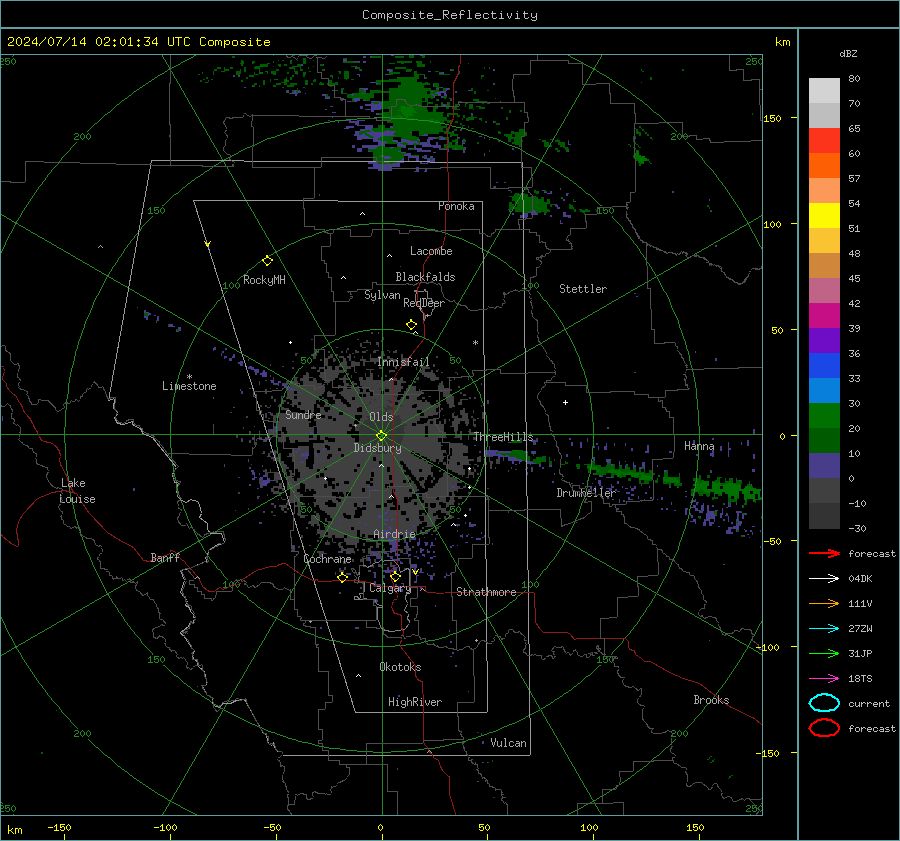Image resolution: width=900 pixels, height=841 pixels.
Task: Click the Limestone label
Action: (x=189, y=386)
